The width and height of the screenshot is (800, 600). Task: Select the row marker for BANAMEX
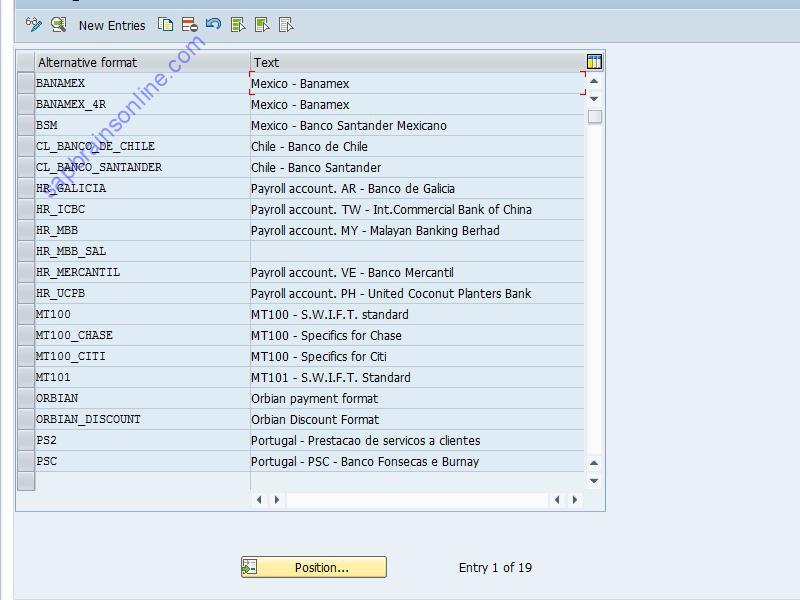tap(26, 83)
